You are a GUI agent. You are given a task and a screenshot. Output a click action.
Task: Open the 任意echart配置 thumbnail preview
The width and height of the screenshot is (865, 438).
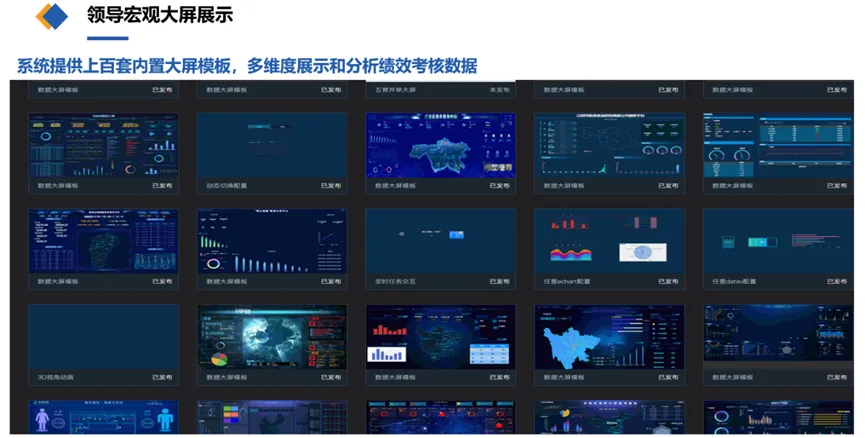click(x=610, y=241)
